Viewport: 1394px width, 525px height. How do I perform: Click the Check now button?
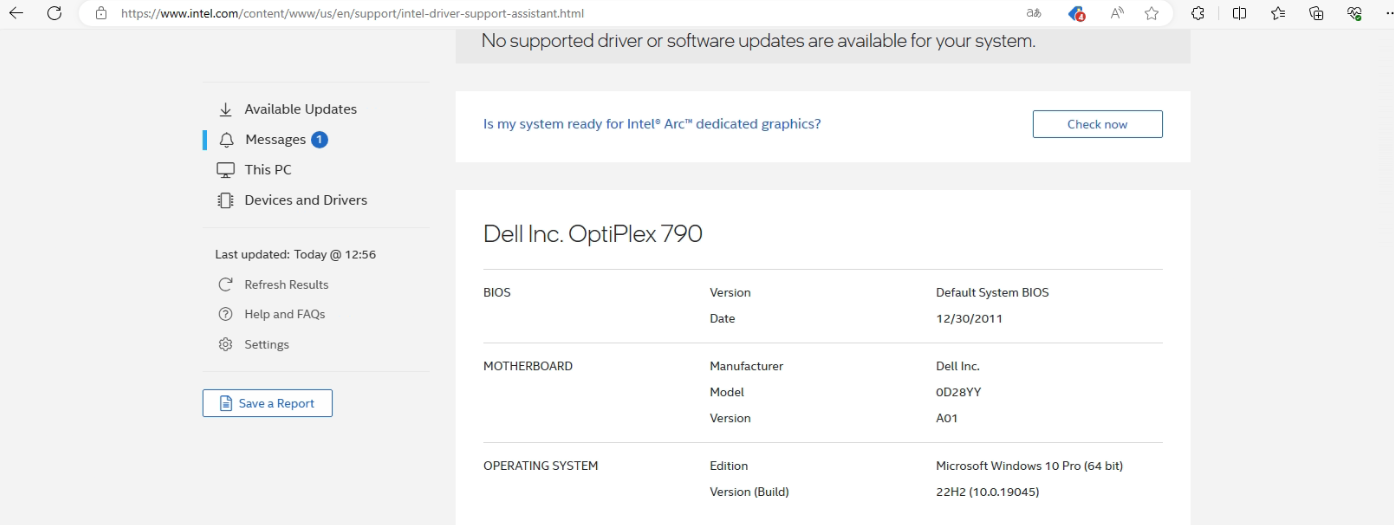tap(1097, 124)
